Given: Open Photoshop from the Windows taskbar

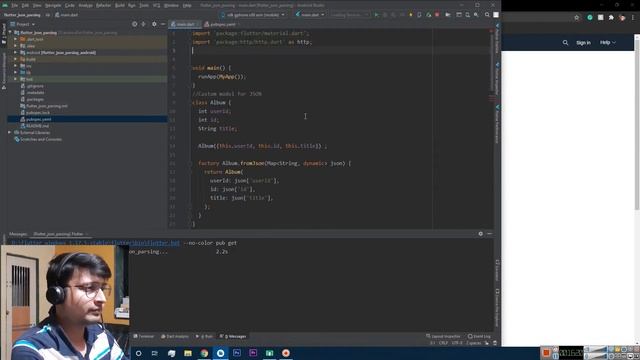Looking at the screenshot, I should (x=237, y=353).
